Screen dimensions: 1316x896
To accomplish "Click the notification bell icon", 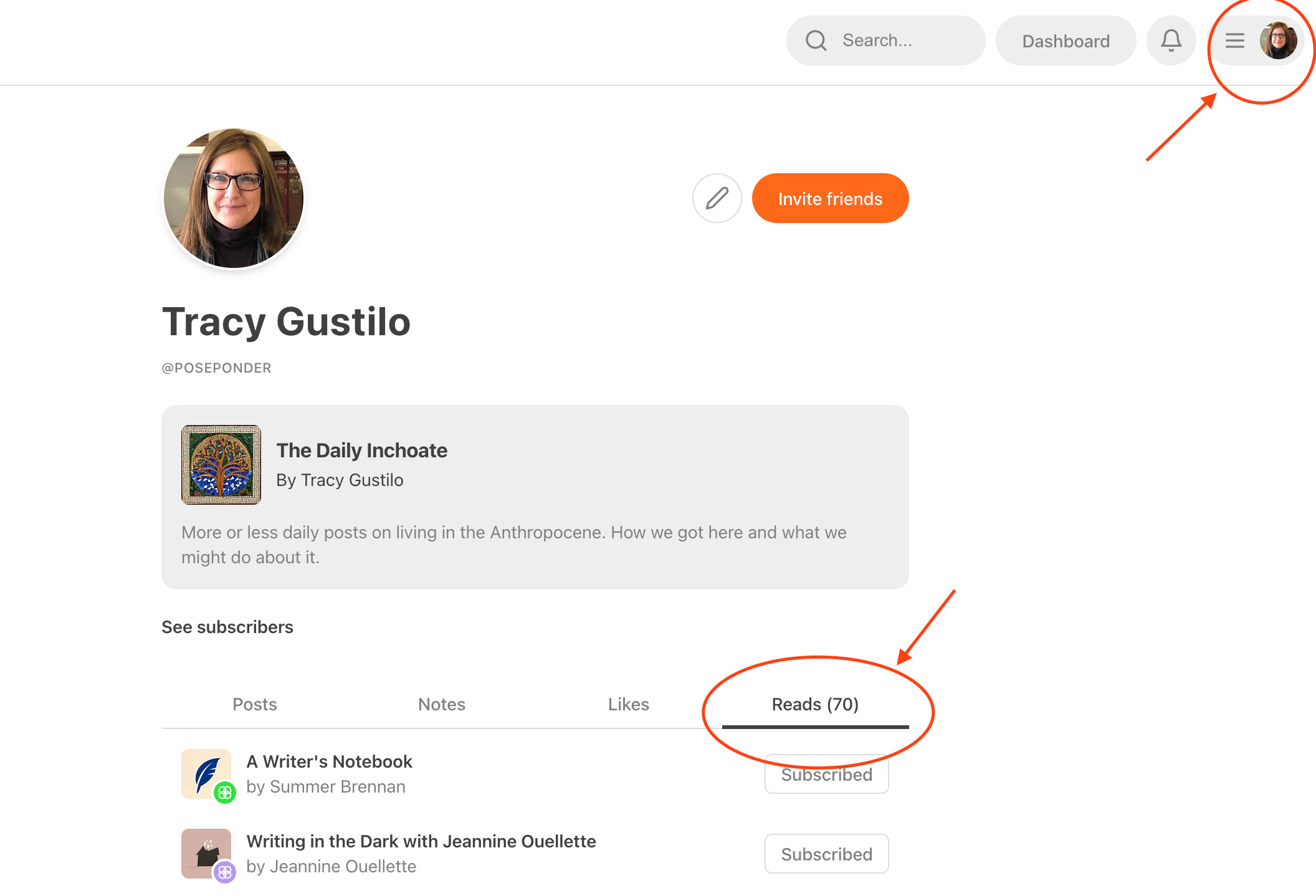I will pos(1171,41).
